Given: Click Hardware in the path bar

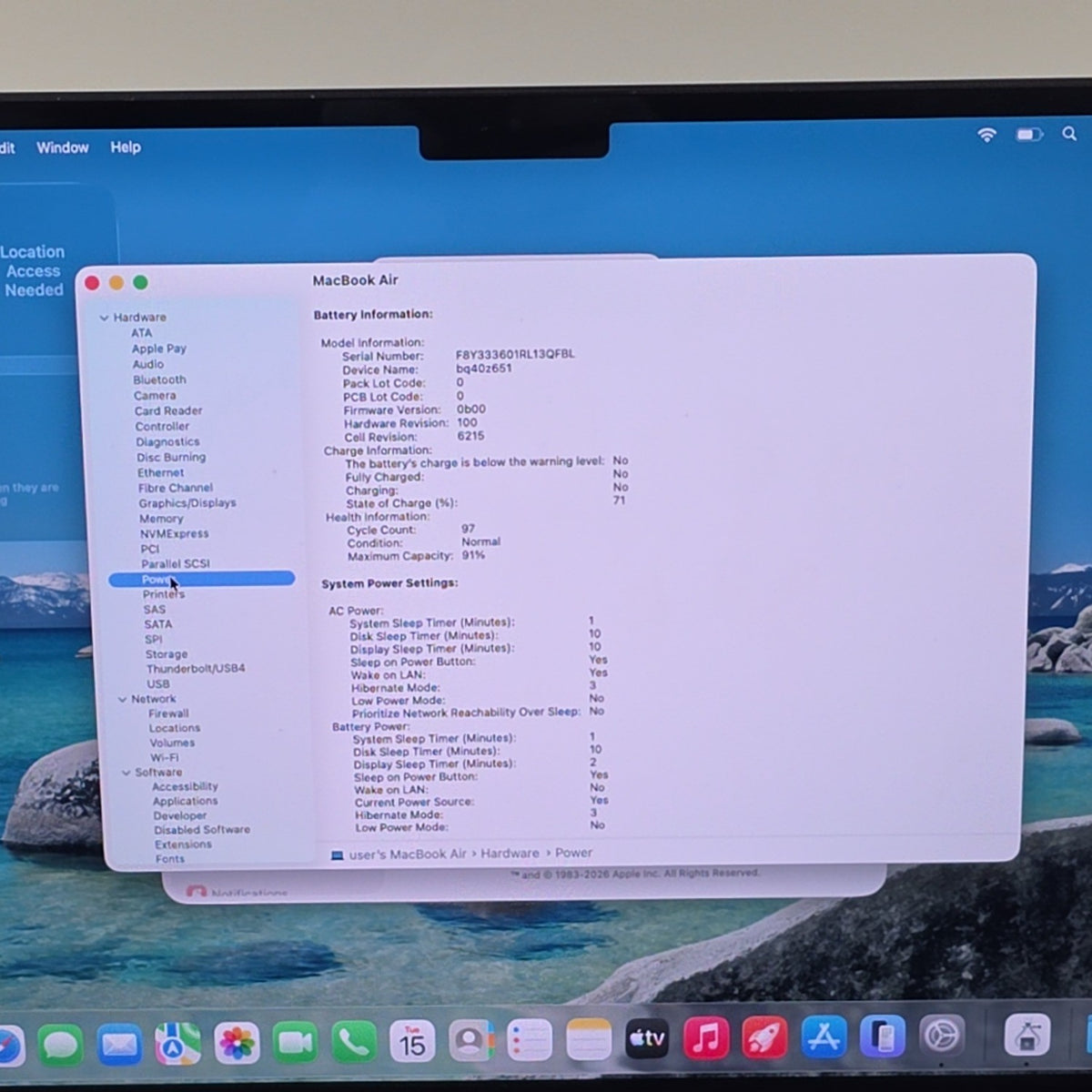Looking at the screenshot, I should (510, 854).
